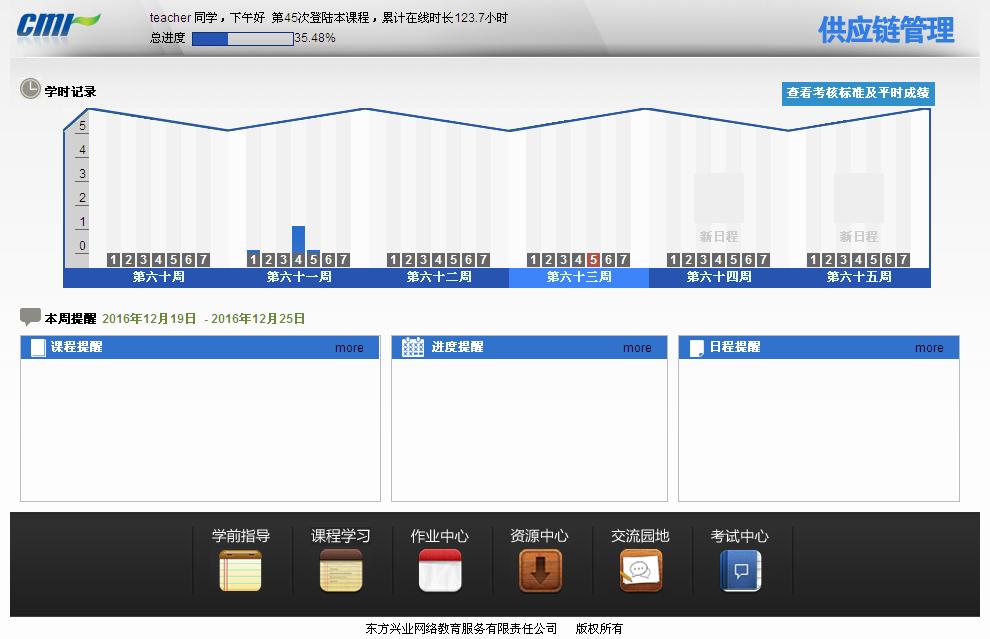The image size is (990, 639).
Task: Open 学前指导 notepad icon
Action: (240, 570)
